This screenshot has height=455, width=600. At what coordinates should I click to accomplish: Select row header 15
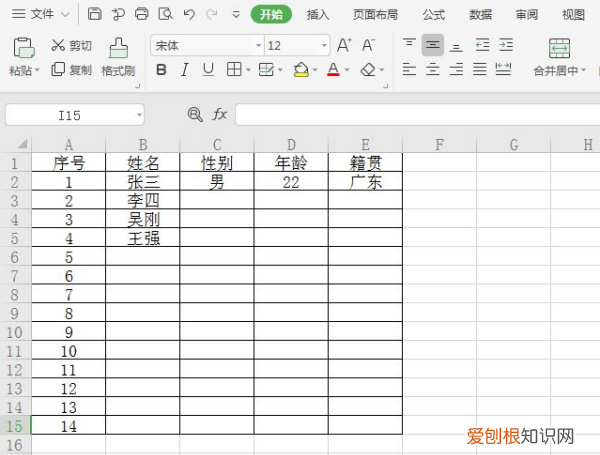(x=15, y=426)
